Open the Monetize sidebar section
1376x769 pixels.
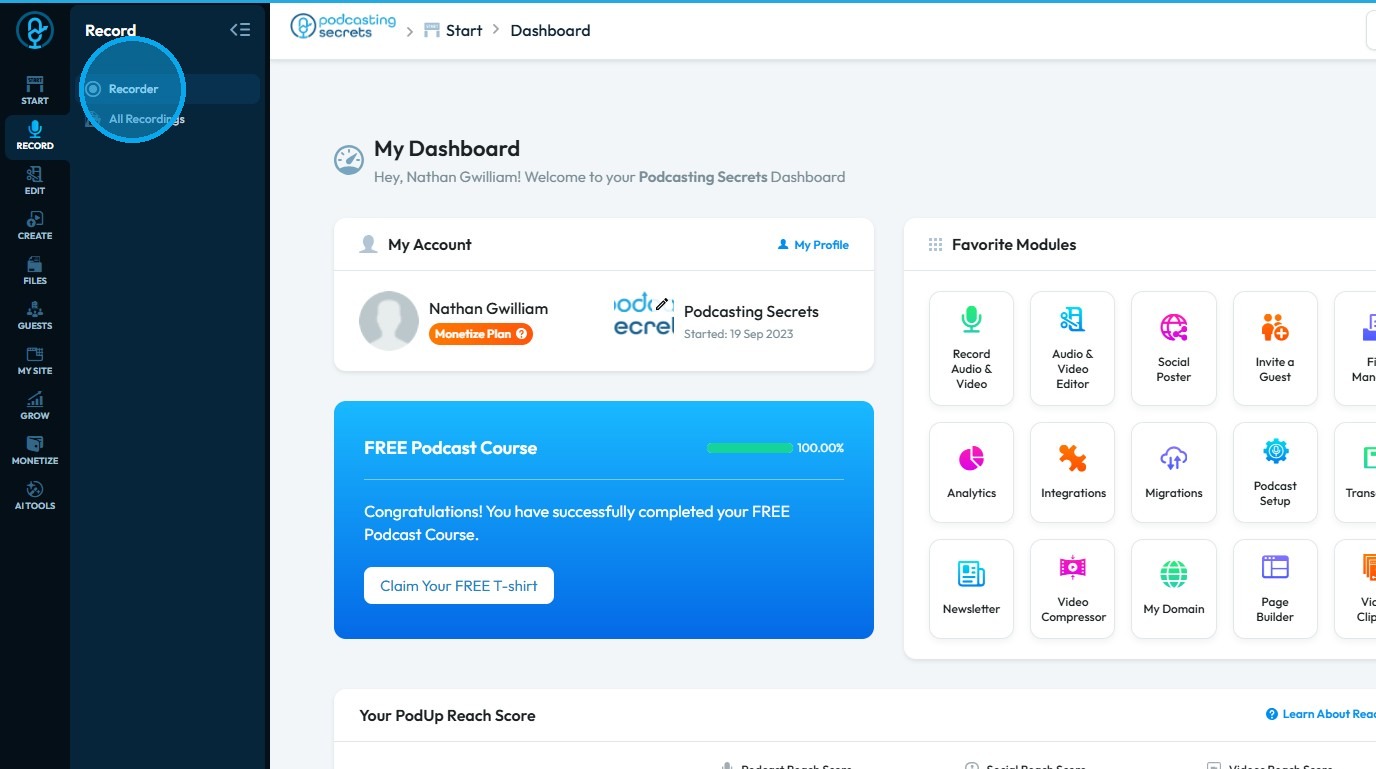point(35,451)
